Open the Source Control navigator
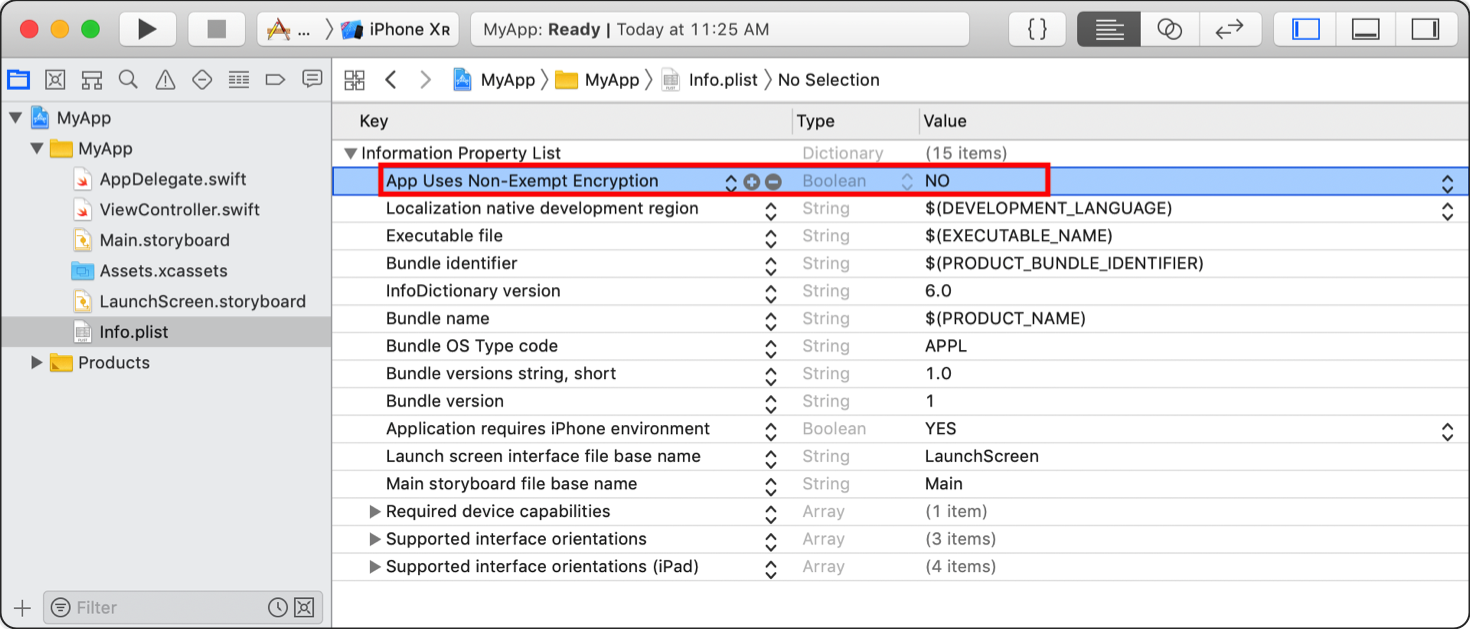1470x629 pixels. click(55, 79)
